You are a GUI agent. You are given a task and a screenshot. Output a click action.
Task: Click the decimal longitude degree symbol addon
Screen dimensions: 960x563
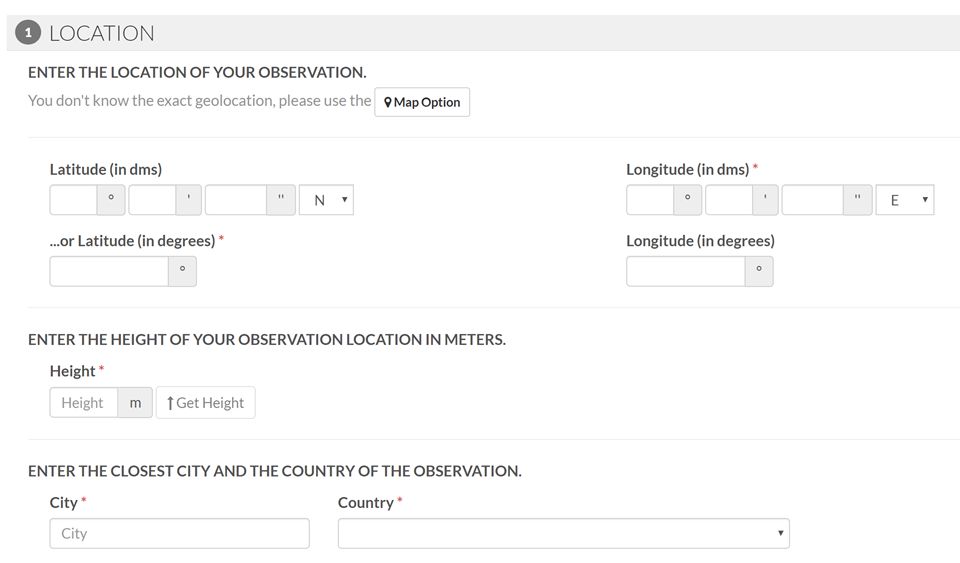click(x=759, y=271)
